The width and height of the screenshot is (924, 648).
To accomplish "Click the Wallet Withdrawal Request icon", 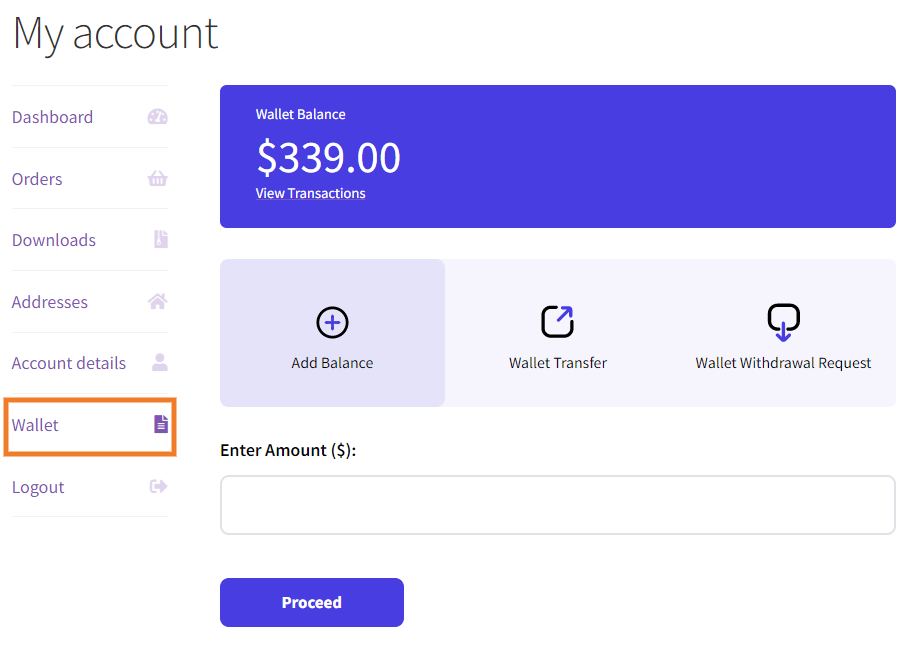I will 783,322.
